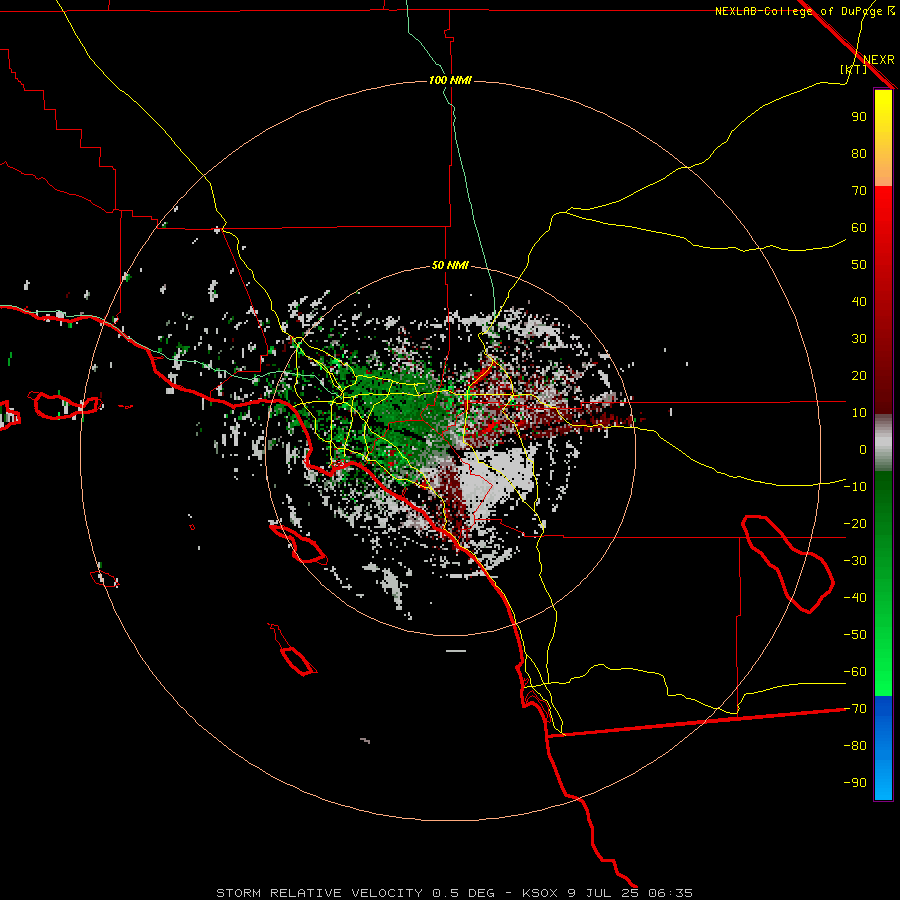Click the 50 NMI range ring label

click(450, 265)
